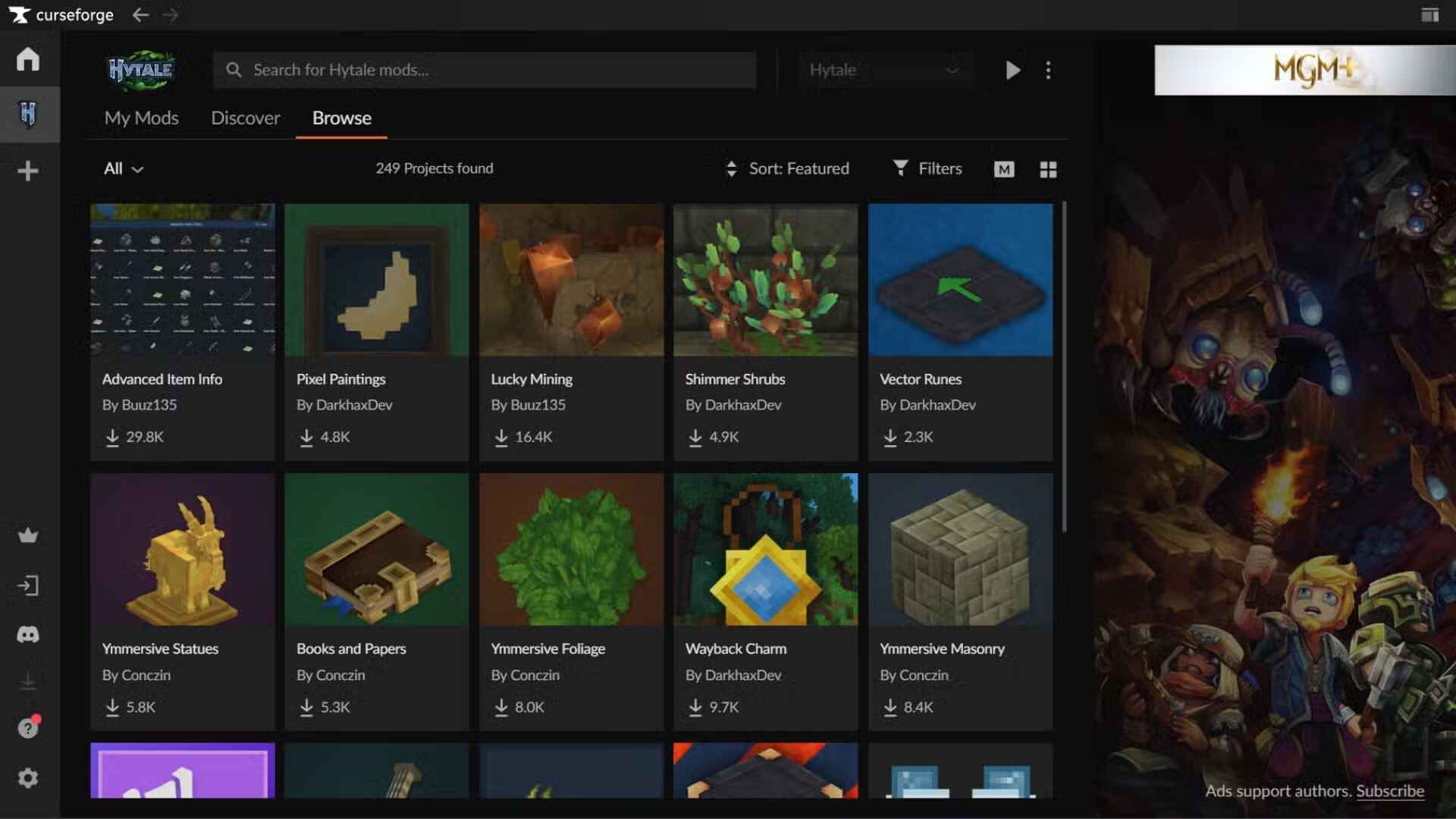1456x819 pixels.
Task: Open settings via the gear icon
Action: pos(28,777)
